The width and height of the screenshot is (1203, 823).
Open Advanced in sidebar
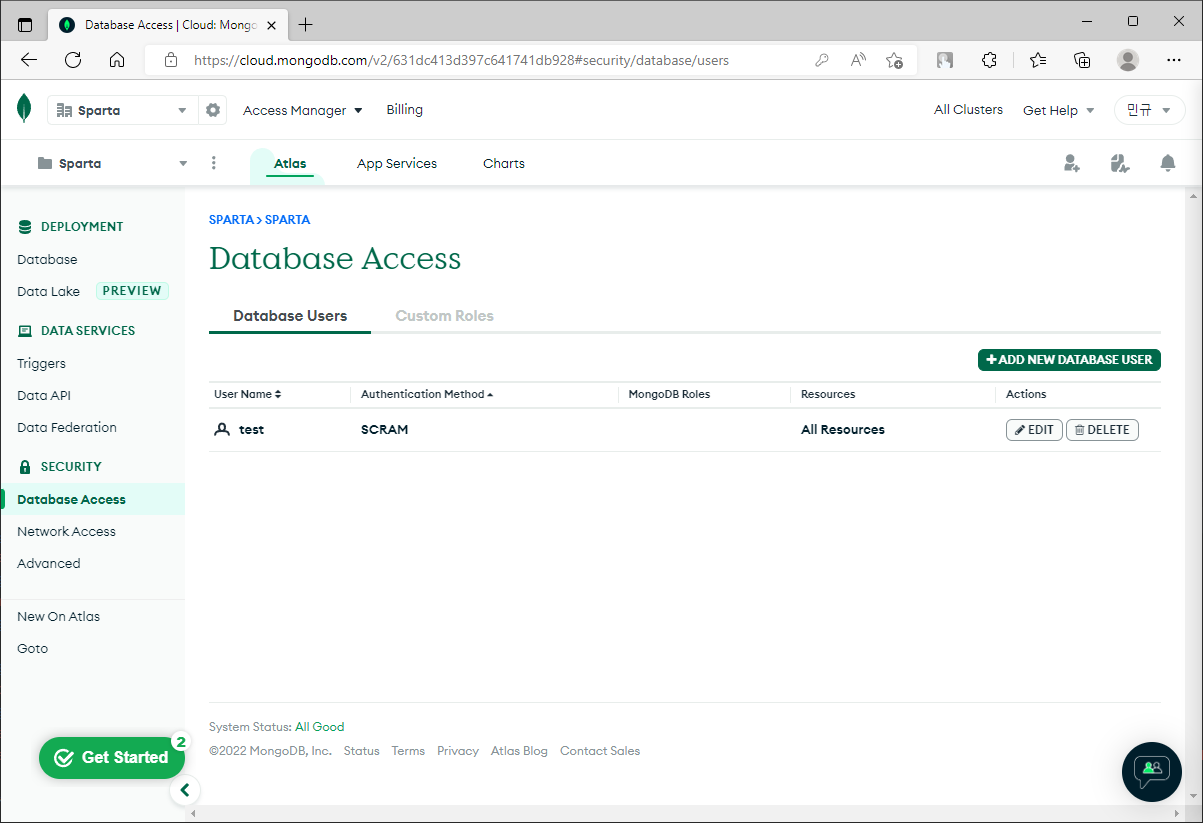[48, 563]
